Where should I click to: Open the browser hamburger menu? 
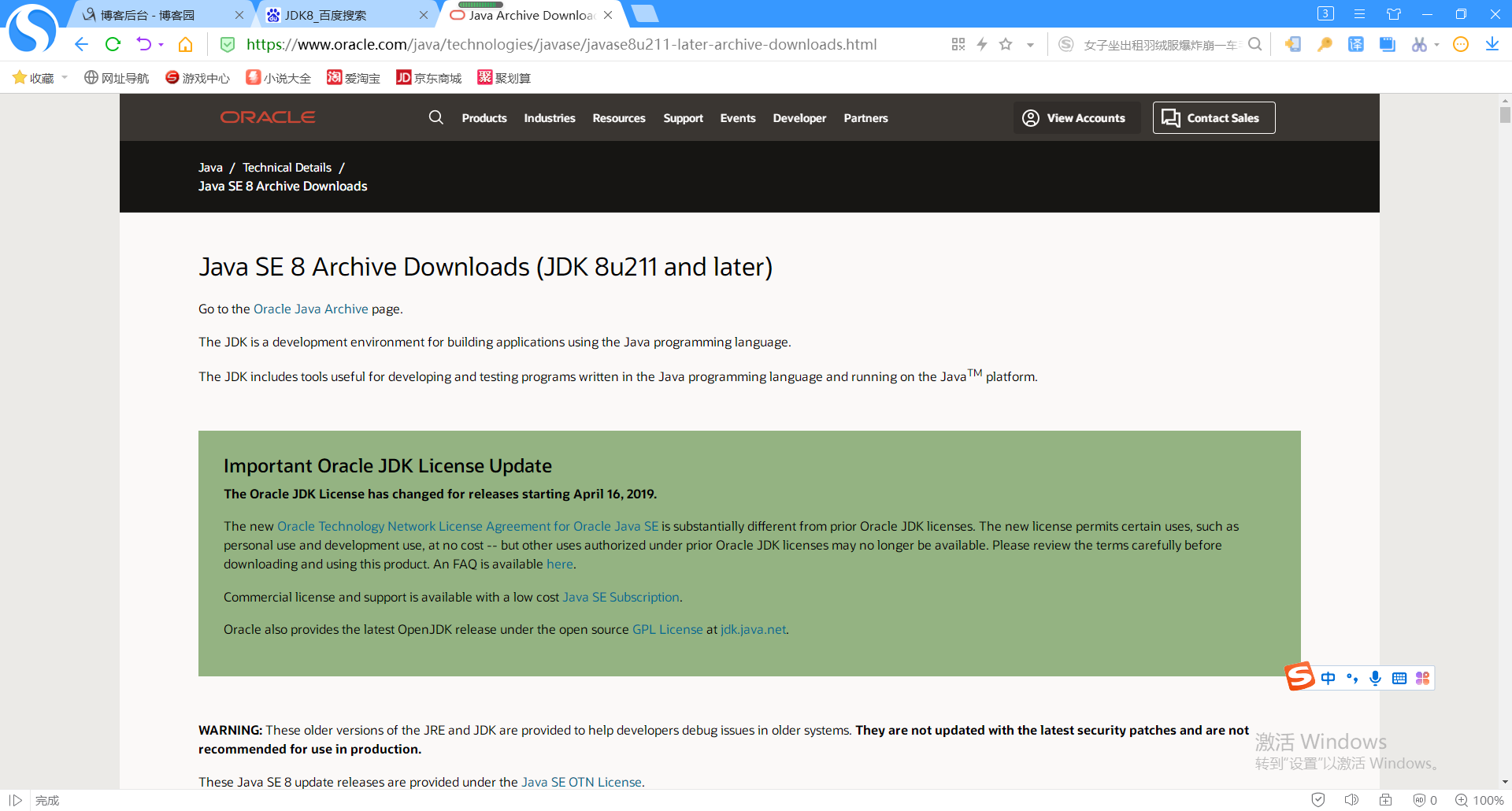[x=1359, y=14]
